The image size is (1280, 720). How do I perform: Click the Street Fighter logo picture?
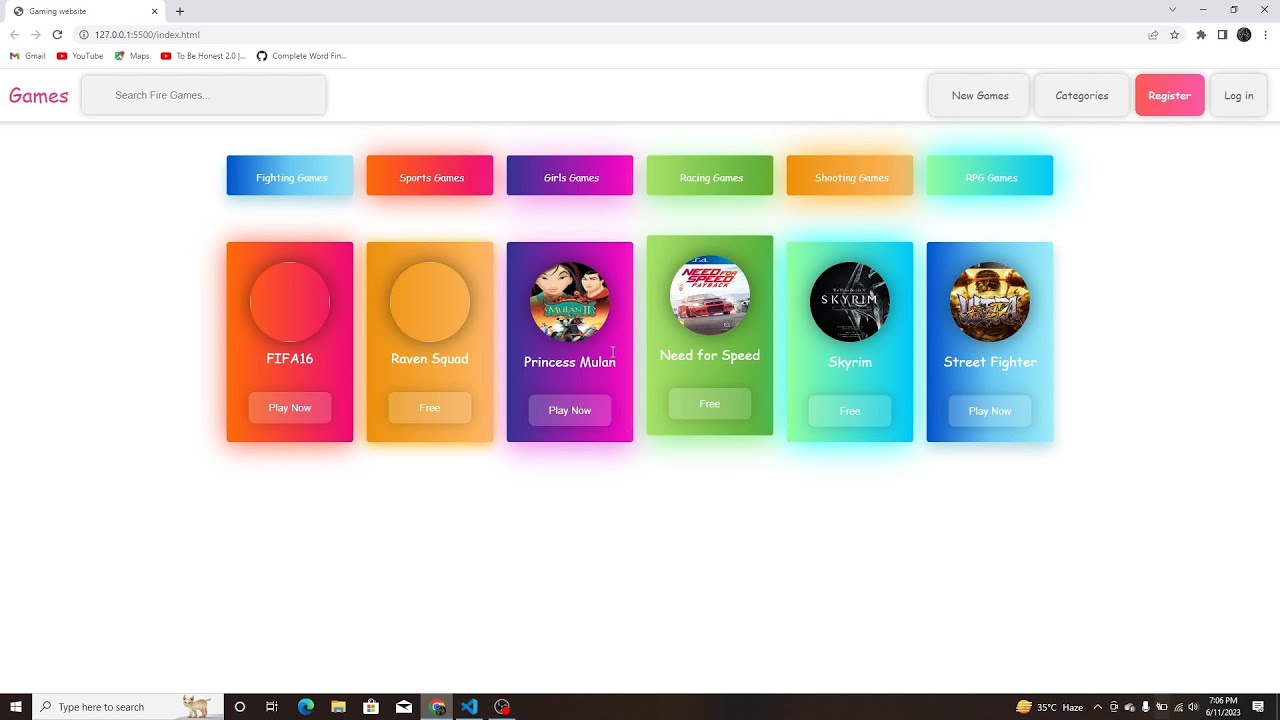(990, 302)
